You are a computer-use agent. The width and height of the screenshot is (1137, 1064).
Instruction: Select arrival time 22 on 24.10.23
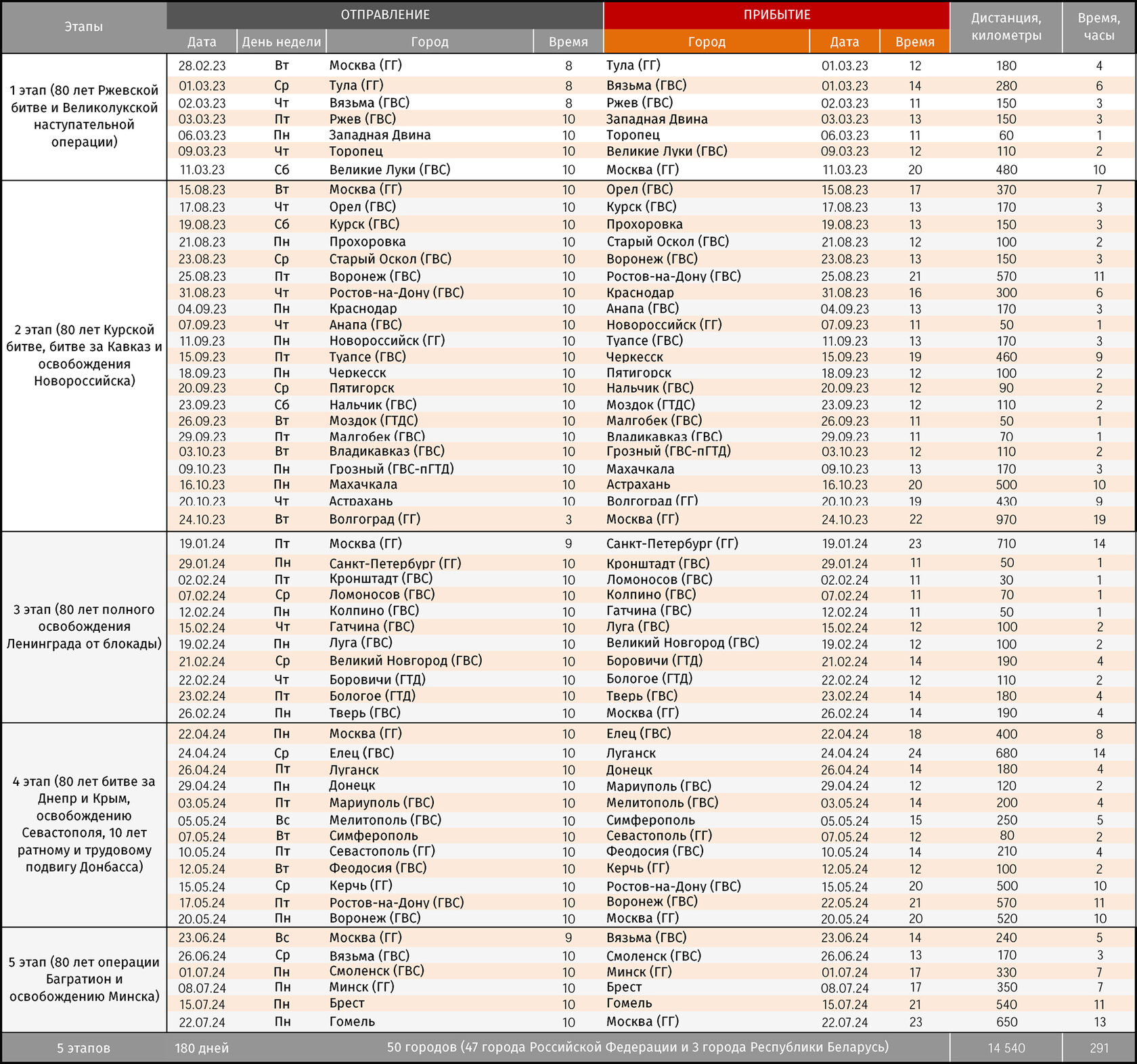(x=915, y=520)
